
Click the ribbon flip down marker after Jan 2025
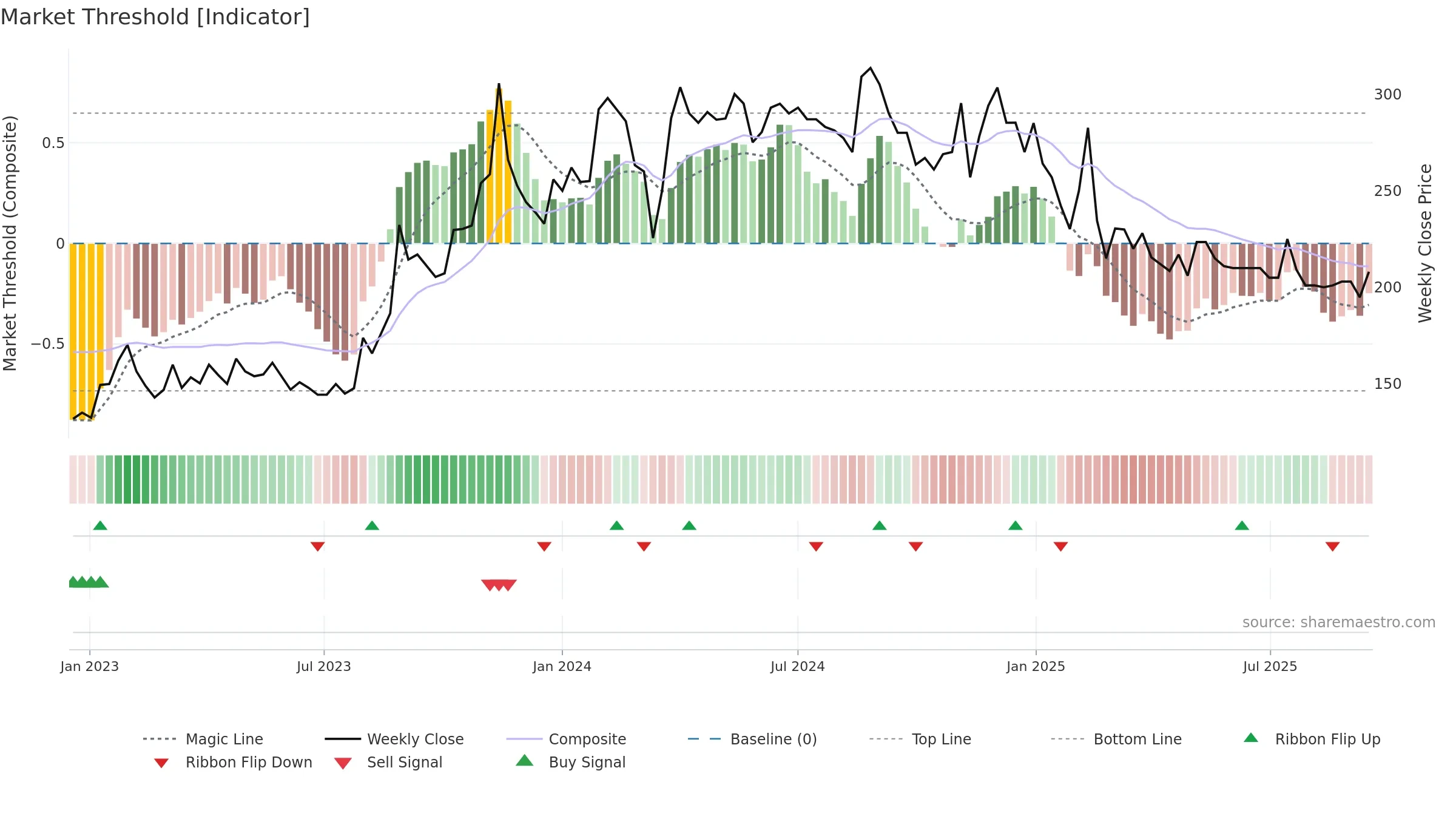pos(1060,547)
